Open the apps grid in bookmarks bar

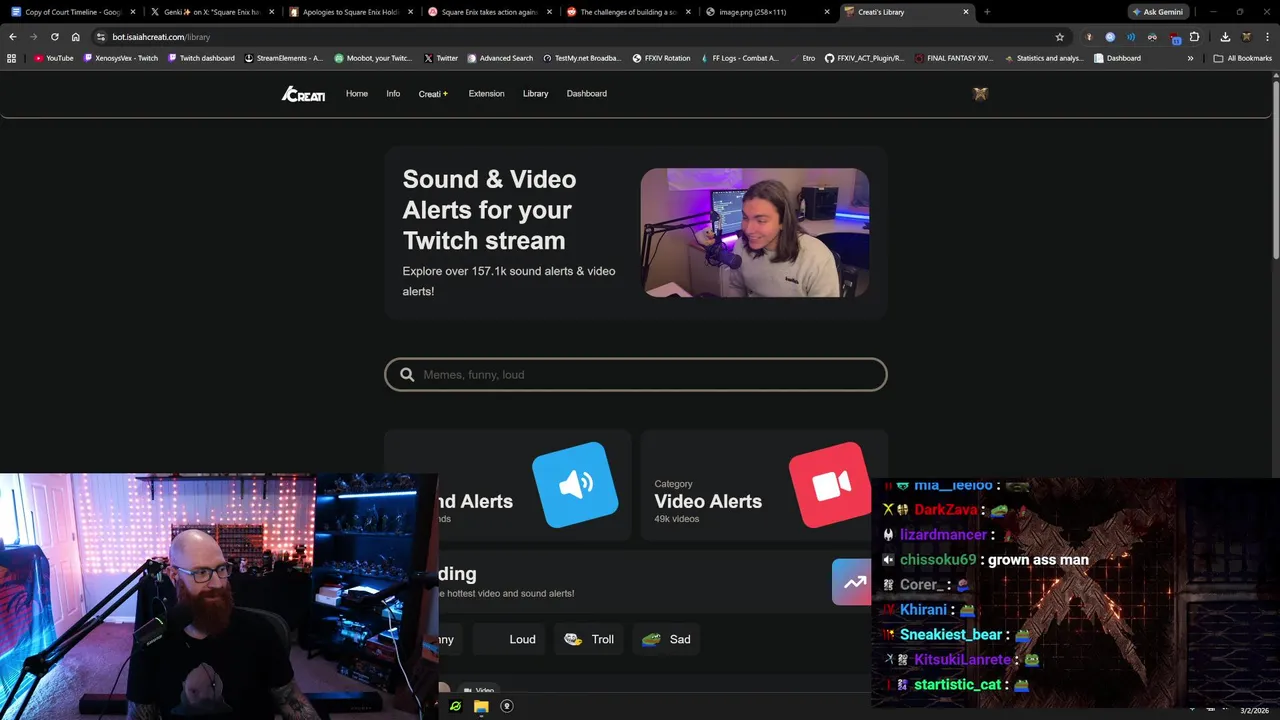click(12, 58)
